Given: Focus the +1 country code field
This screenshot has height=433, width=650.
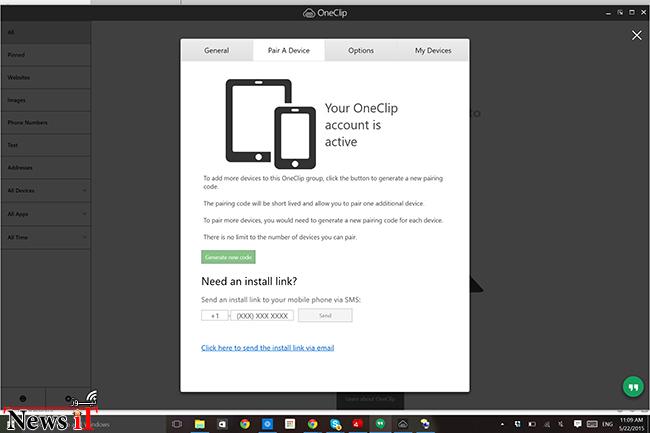Looking at the screenshot, I should (214, 316).
